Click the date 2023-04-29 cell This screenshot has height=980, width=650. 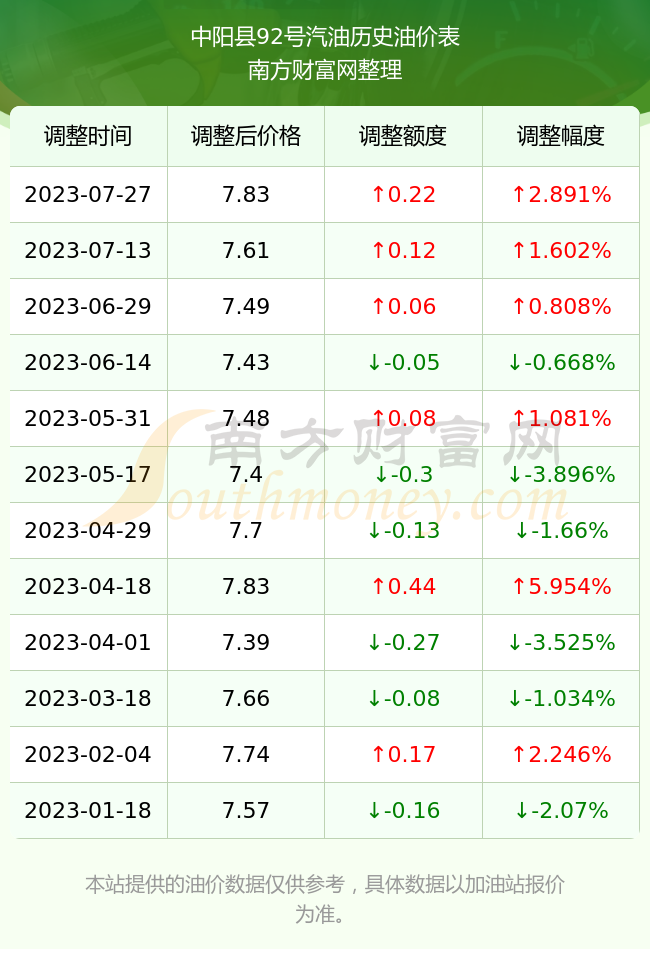pyautogui.click(x=88, y=531)
